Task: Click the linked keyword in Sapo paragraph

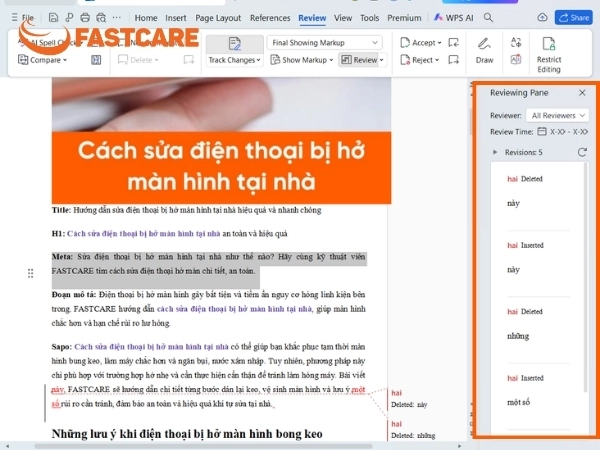Action: click(151, 347)
